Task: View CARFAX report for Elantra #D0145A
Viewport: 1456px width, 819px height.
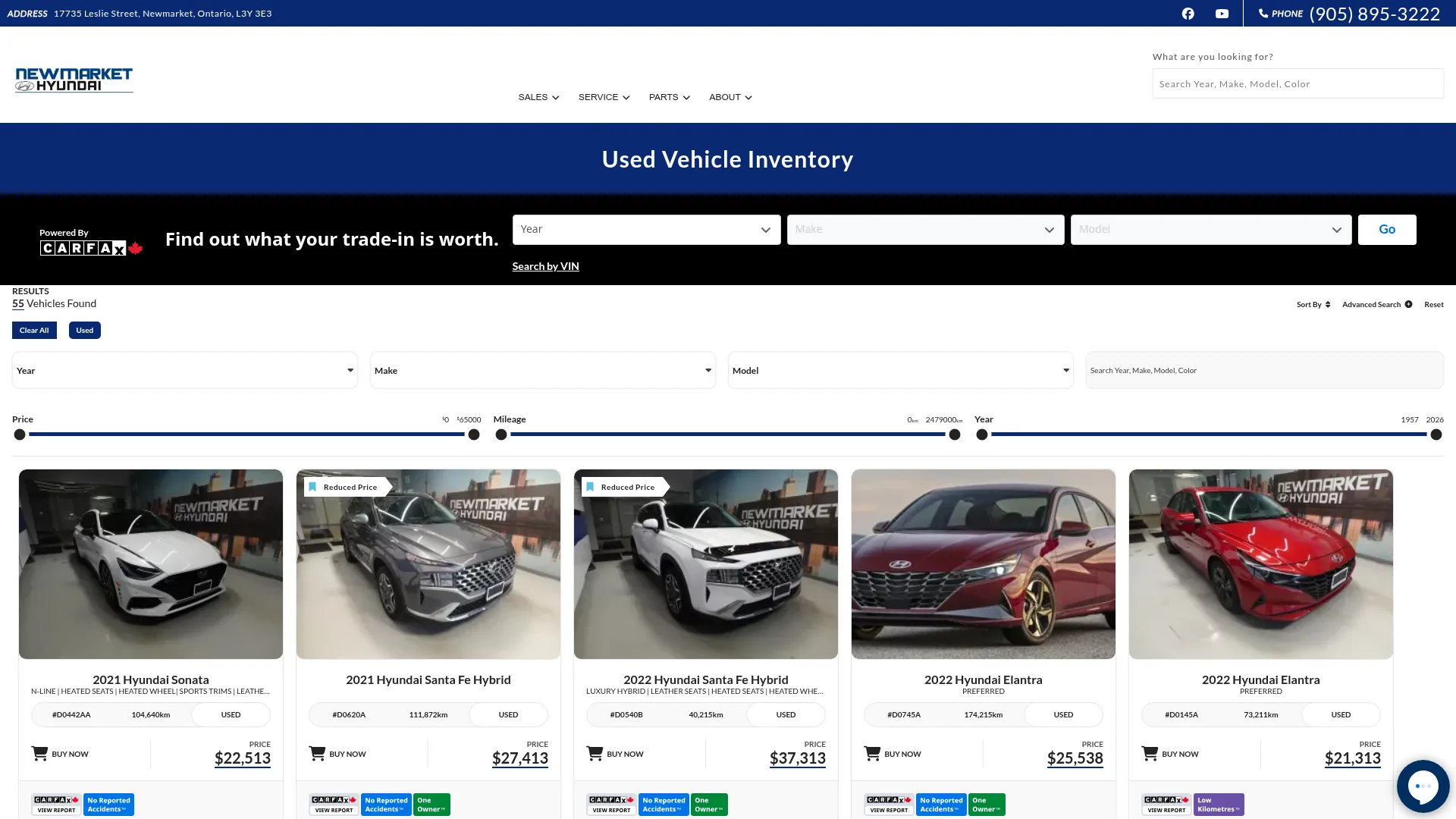Action: [x=1166, y=805]
